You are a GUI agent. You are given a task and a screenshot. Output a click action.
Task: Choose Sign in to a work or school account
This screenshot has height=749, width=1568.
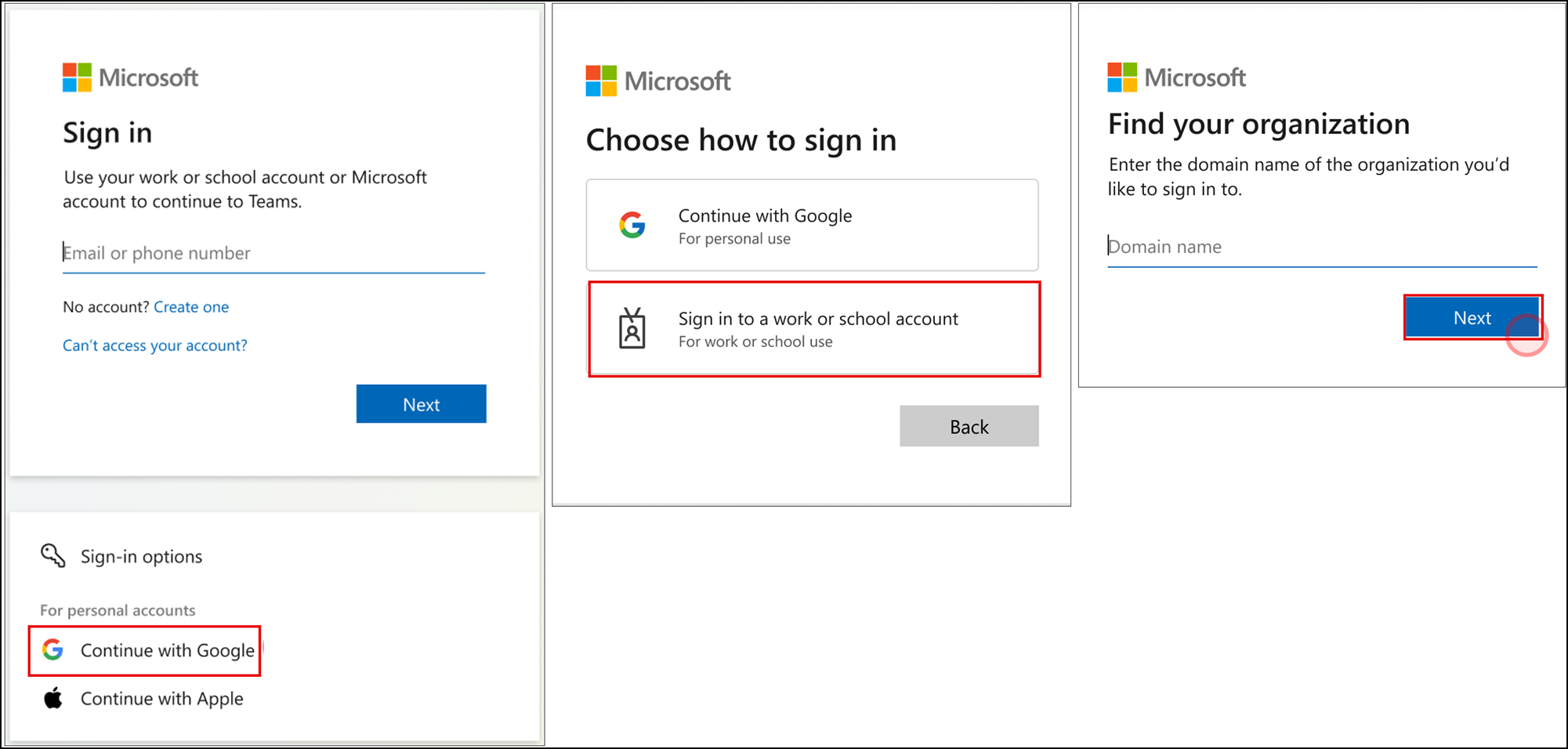click(815, 329)
